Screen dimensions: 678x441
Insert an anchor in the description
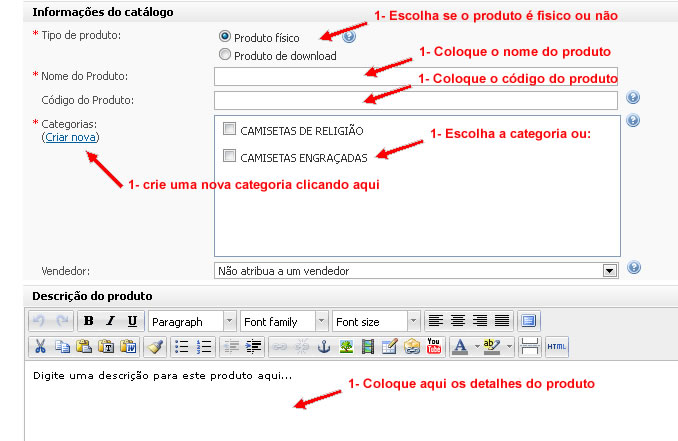[323, 347]
